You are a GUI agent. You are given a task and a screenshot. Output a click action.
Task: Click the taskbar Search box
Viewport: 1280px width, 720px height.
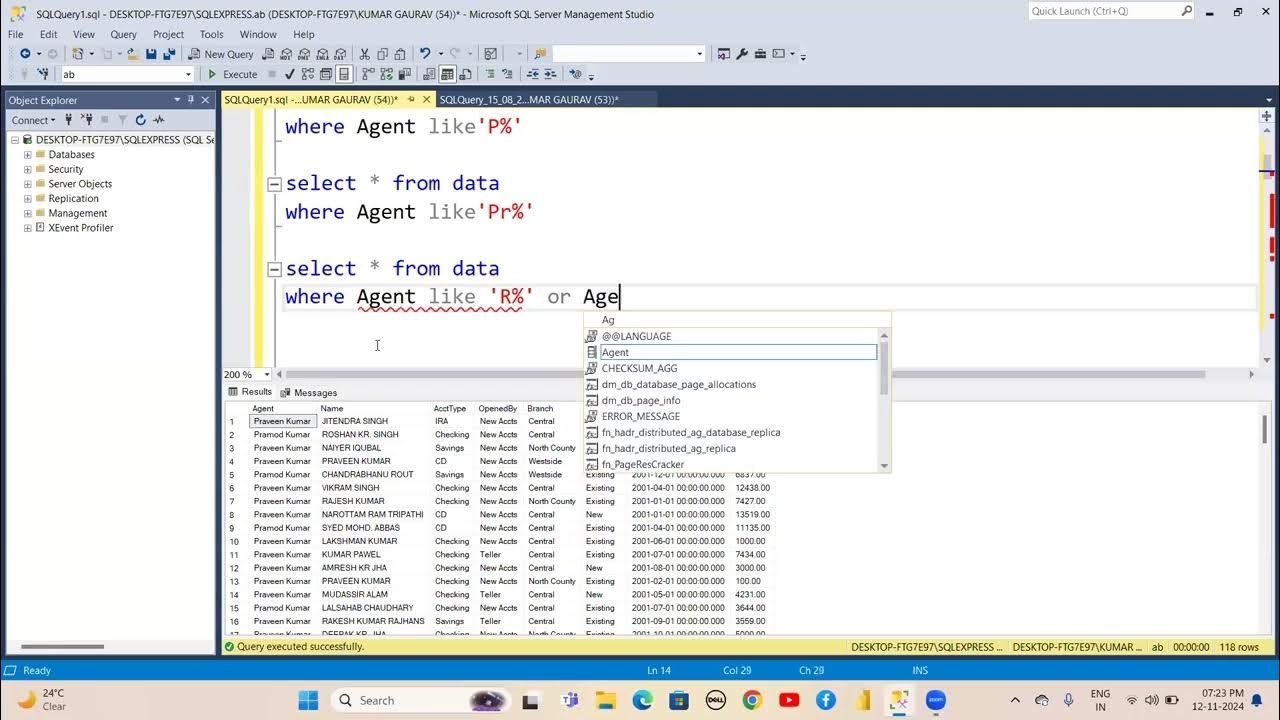[420, 700]
